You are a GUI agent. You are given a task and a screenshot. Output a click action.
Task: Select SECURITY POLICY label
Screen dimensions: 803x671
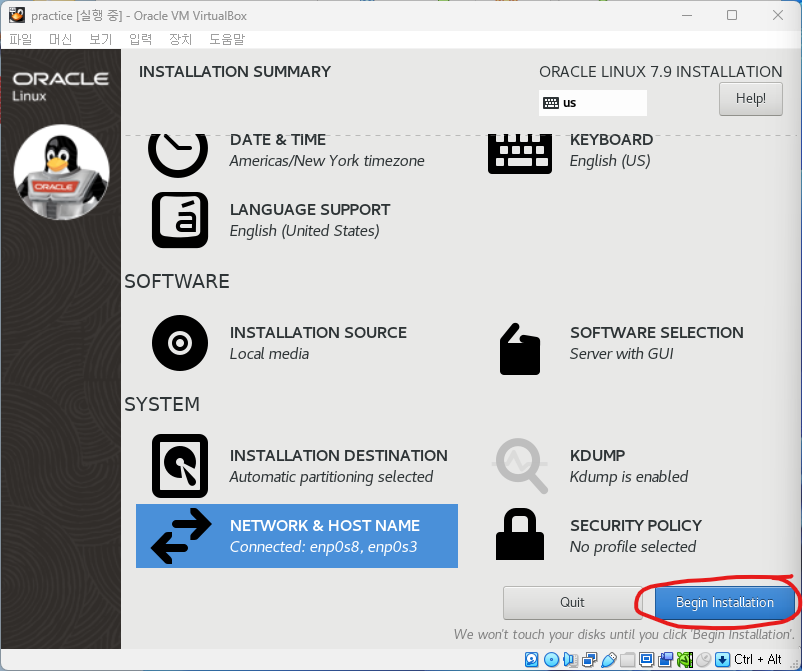click(x=636, y=526)
